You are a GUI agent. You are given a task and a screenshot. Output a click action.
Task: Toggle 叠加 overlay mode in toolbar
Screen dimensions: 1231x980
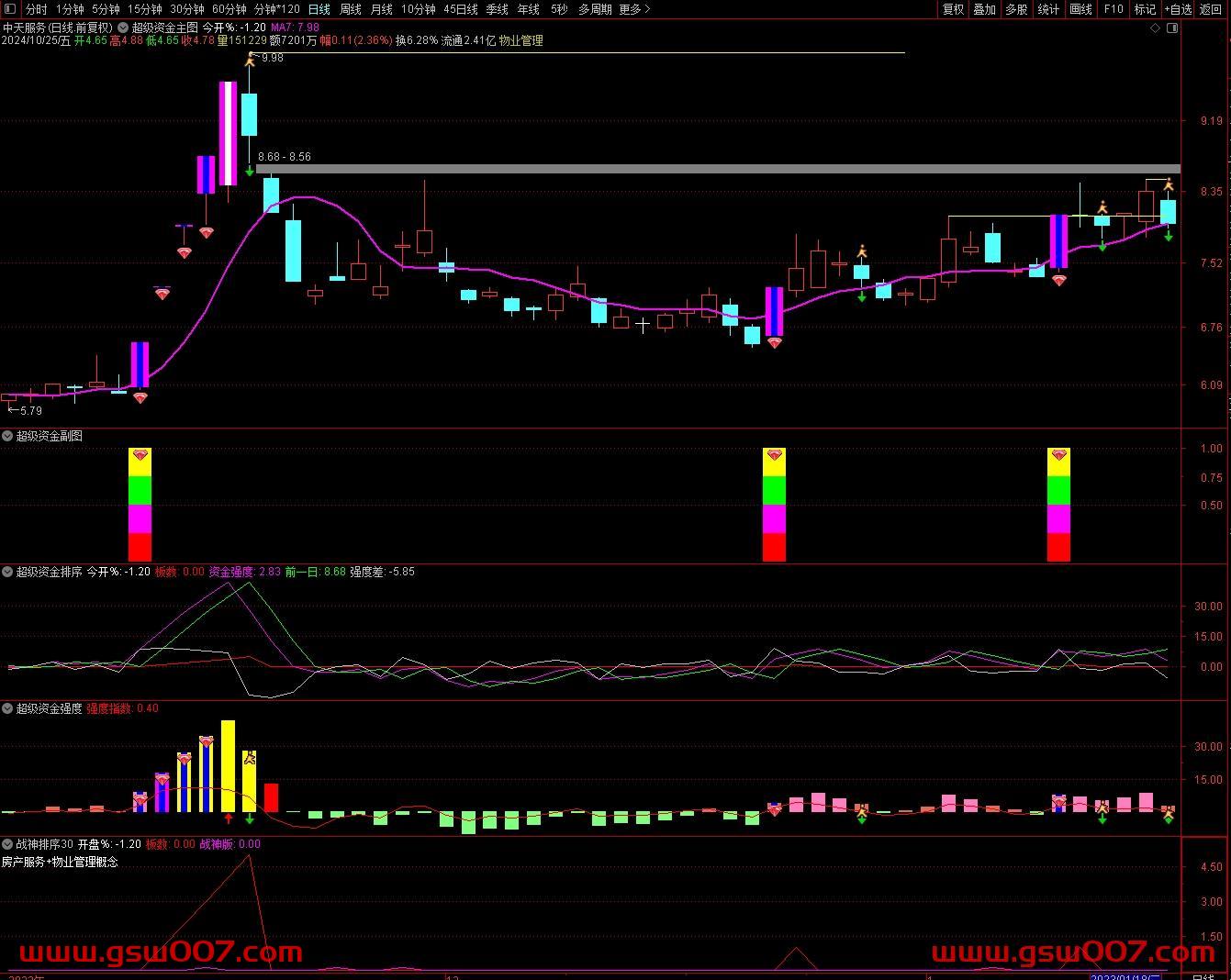(985, 9)
